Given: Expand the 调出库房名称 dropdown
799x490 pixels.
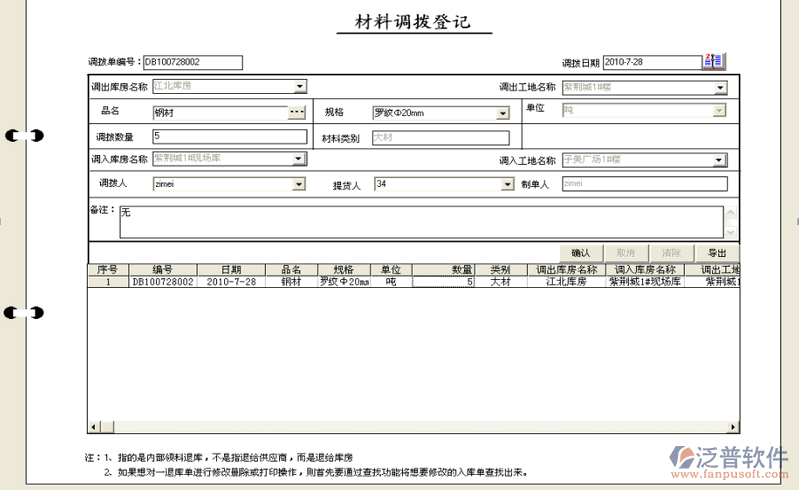Looking at the screenshot, I should 300,87.
